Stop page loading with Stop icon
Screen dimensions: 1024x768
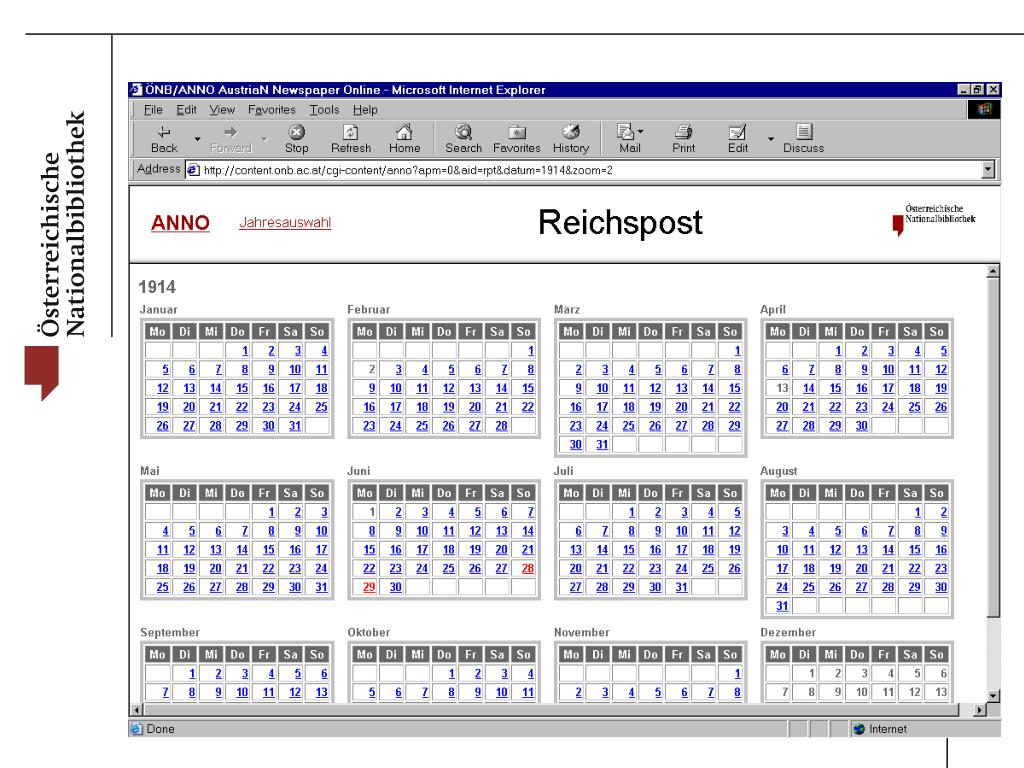(296, 139)
